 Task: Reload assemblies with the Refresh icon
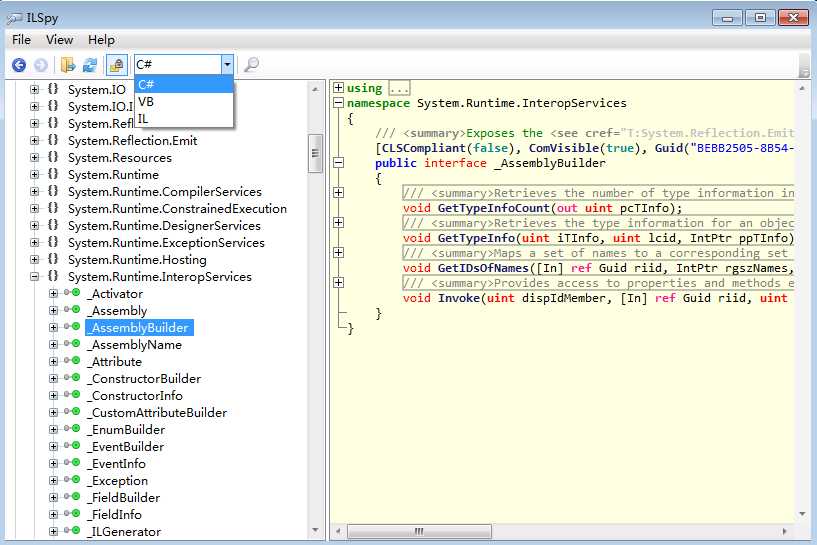pyautogui.click(x=90, y=65)
